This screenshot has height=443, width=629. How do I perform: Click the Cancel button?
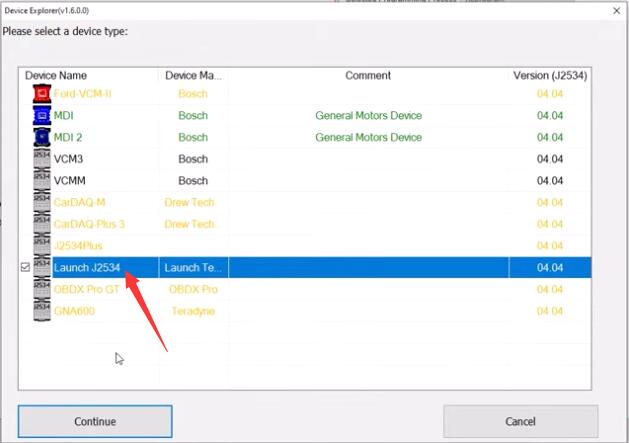(x=520, y=421)
